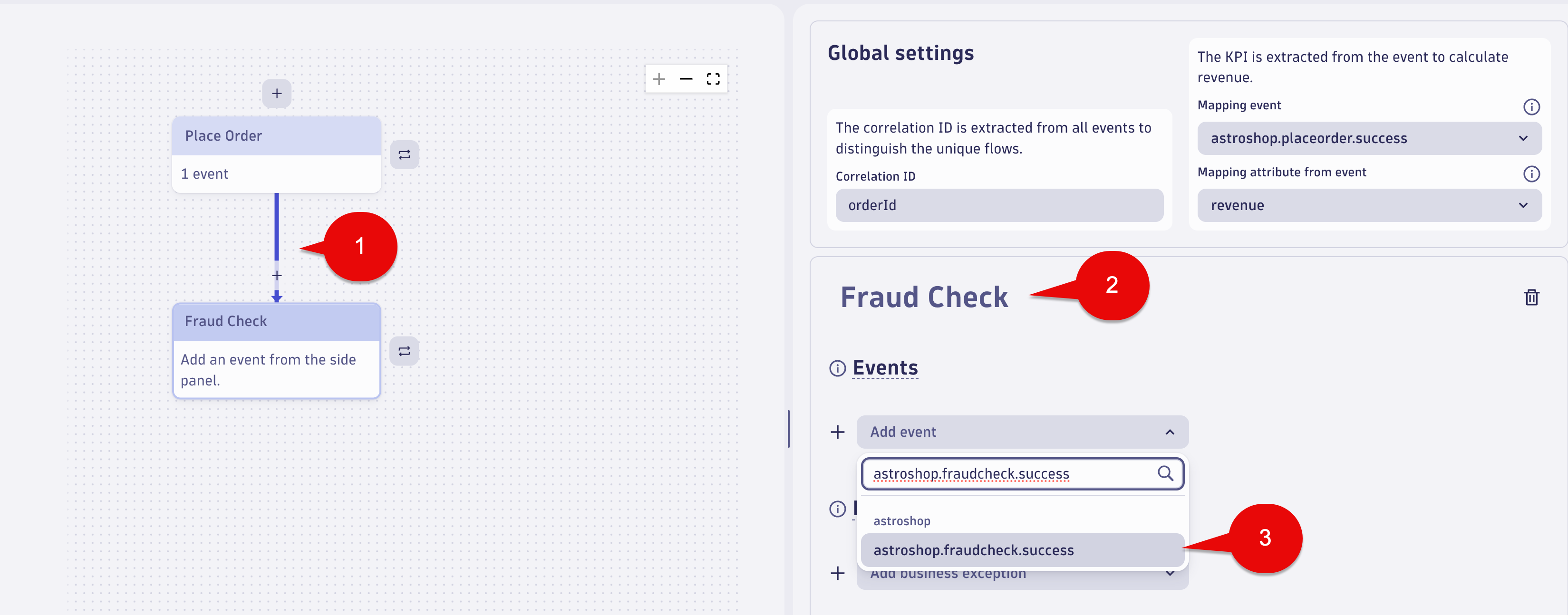Click the Correlation ID orderId field
The width and height of the screenshot is (1568, 615).
[x=999, y=205]
